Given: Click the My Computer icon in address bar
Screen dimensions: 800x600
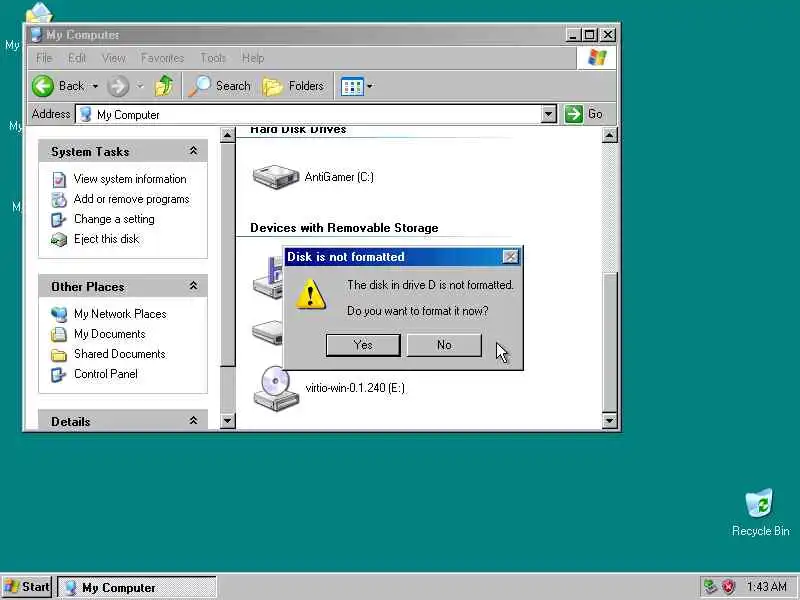Looking at the screenshot, I should click(x=86, y=114).
